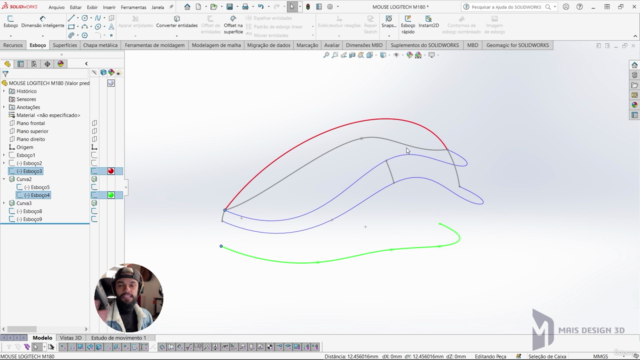Click the SOLIDWORKS help search field
This screenshot has width=640, height=360.
pos(507,7)
